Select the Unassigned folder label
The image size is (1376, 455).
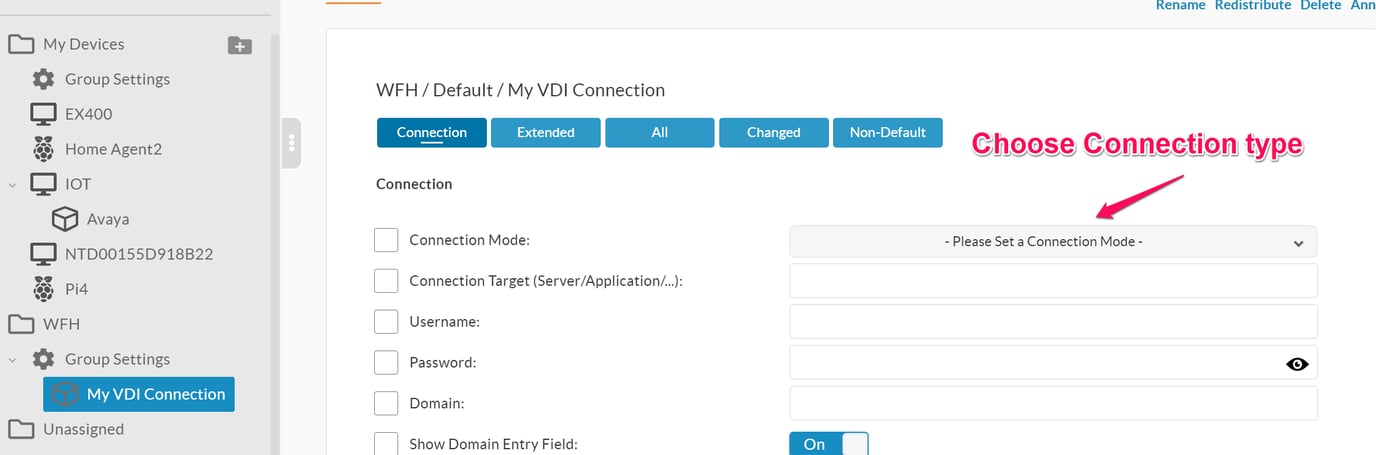click(x=84, y=429)
